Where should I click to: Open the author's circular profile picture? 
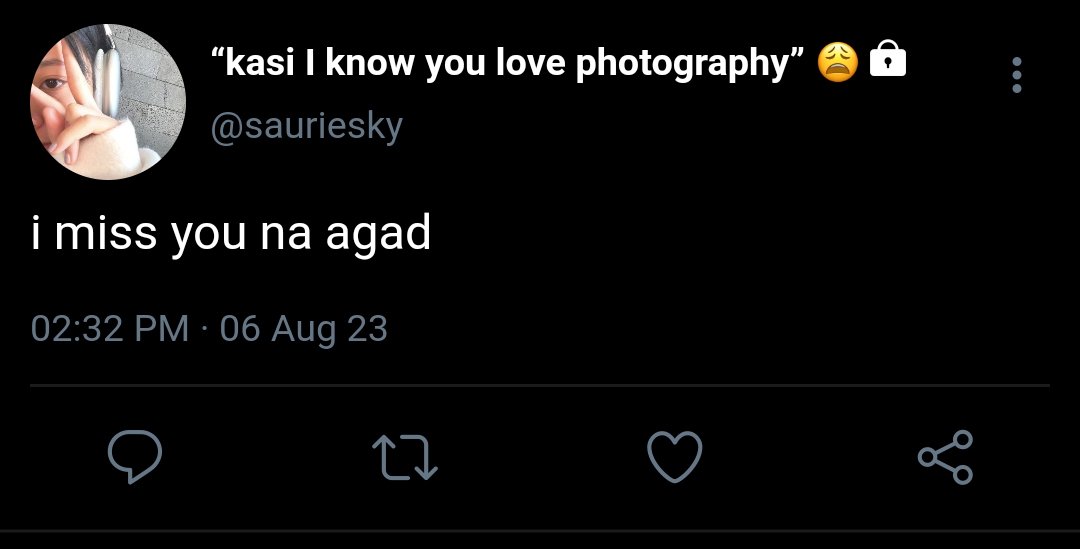[x=108, y=101]
